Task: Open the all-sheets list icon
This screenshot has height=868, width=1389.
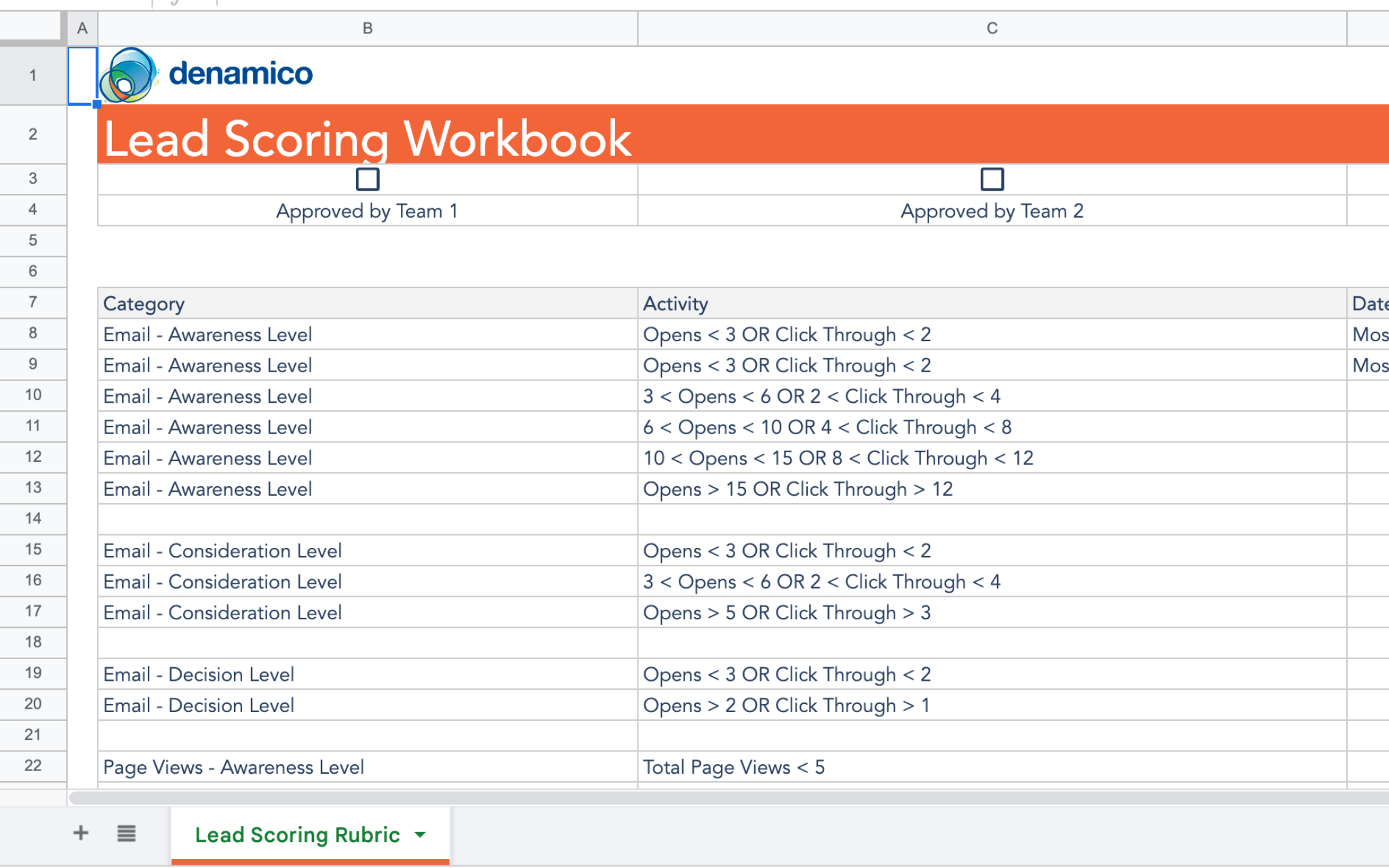Action: coord(126,833)
